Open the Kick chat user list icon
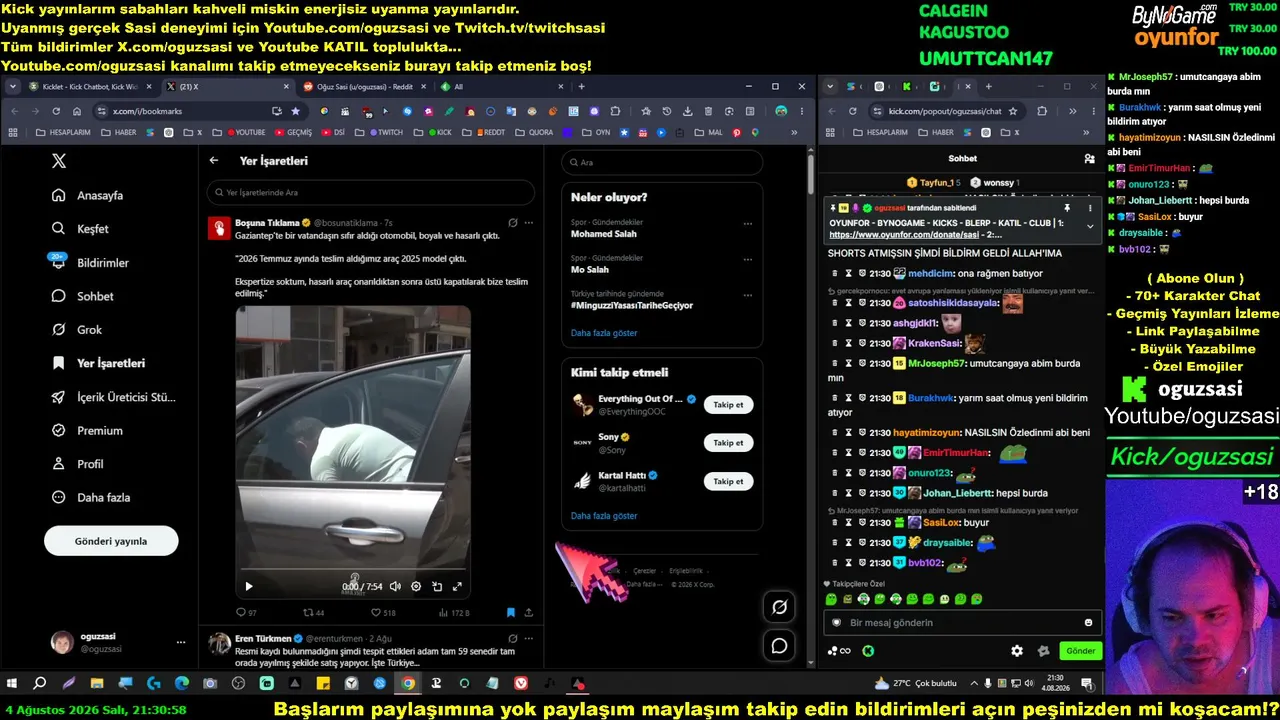Screen dimensions: 1280x720 click(x=1089, y=158)
